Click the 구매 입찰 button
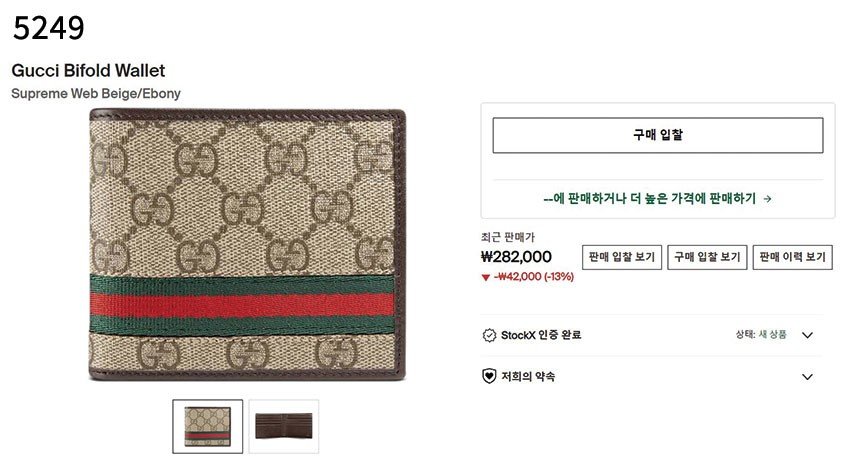 [x=657, y=135]
